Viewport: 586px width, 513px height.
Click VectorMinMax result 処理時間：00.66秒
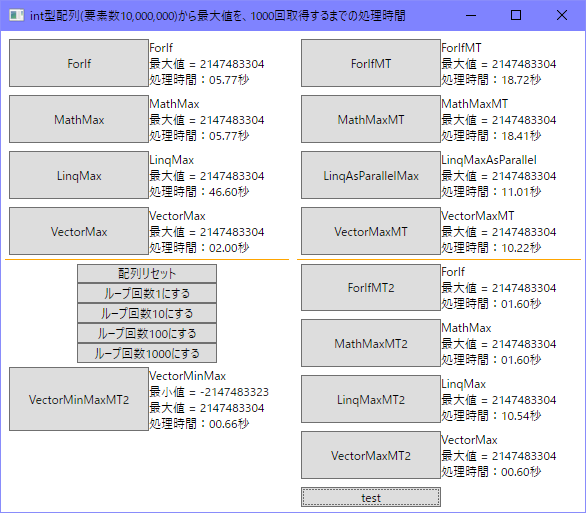click(x=199, y=424)
